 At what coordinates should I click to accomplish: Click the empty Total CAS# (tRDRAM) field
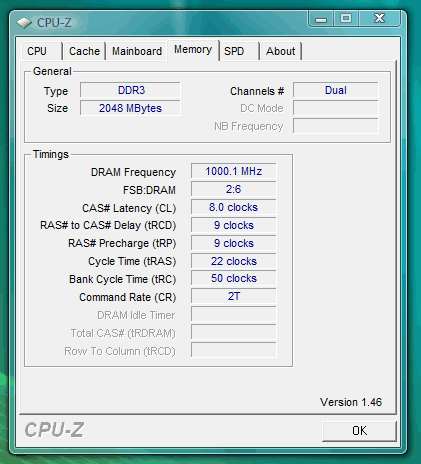[x=233, y=332]
